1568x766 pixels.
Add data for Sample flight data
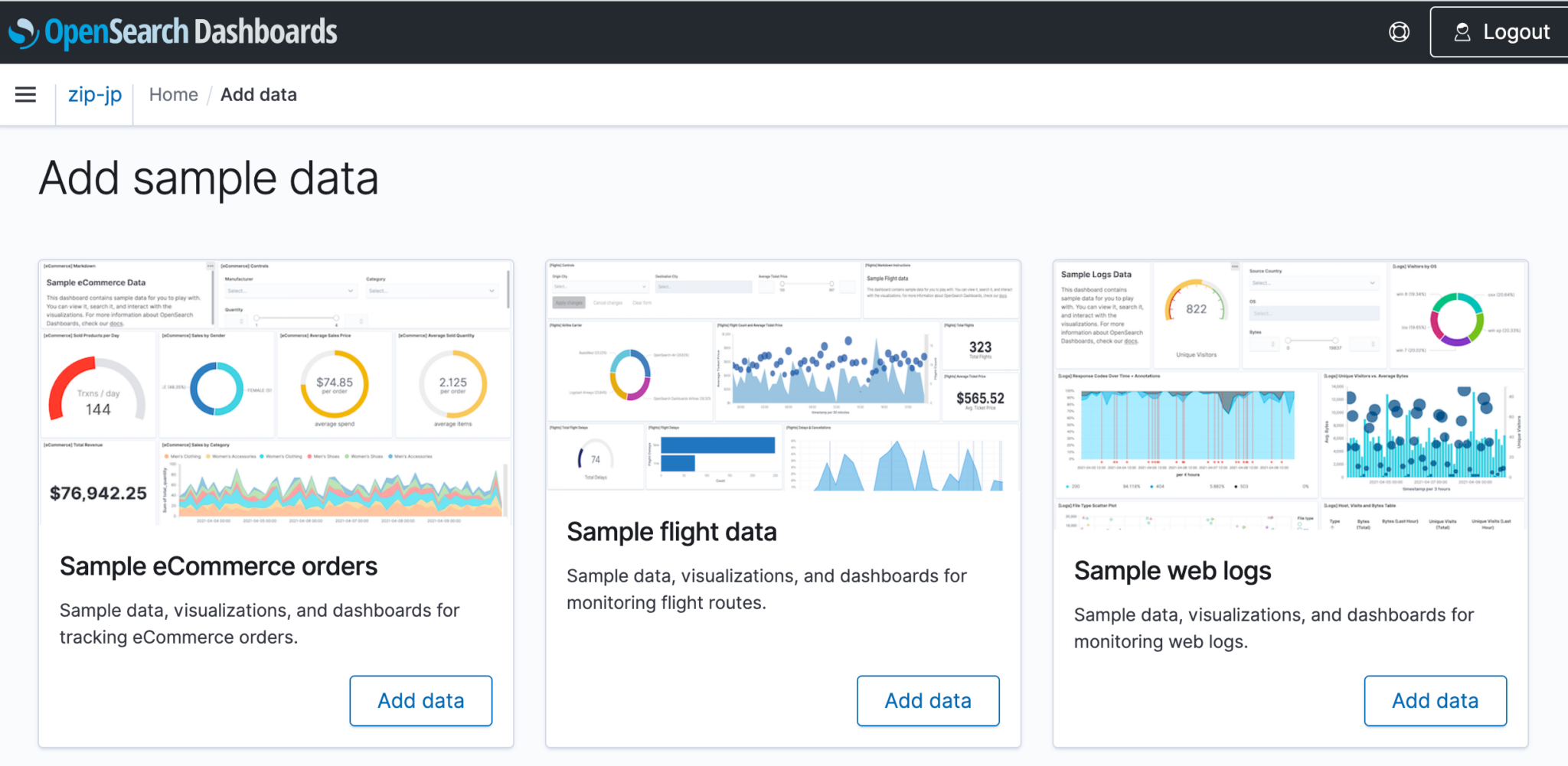pos(927,700)
